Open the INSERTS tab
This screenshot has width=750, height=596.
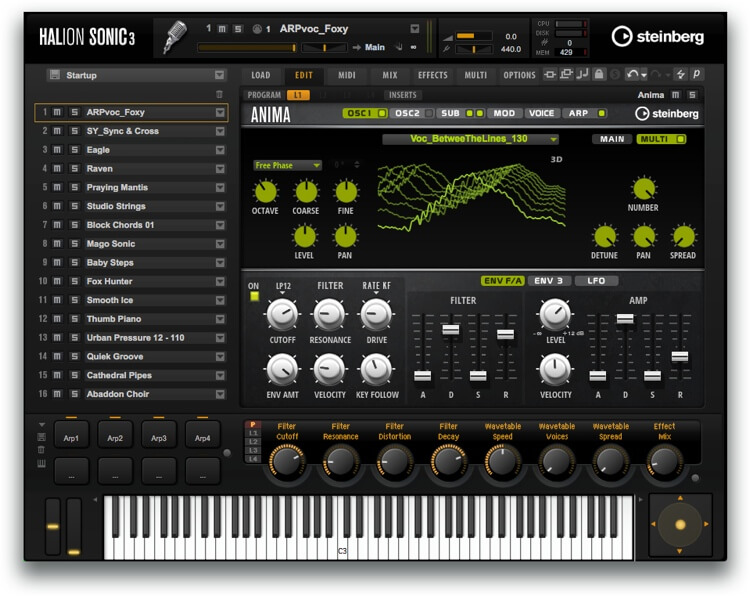(403, 95)
